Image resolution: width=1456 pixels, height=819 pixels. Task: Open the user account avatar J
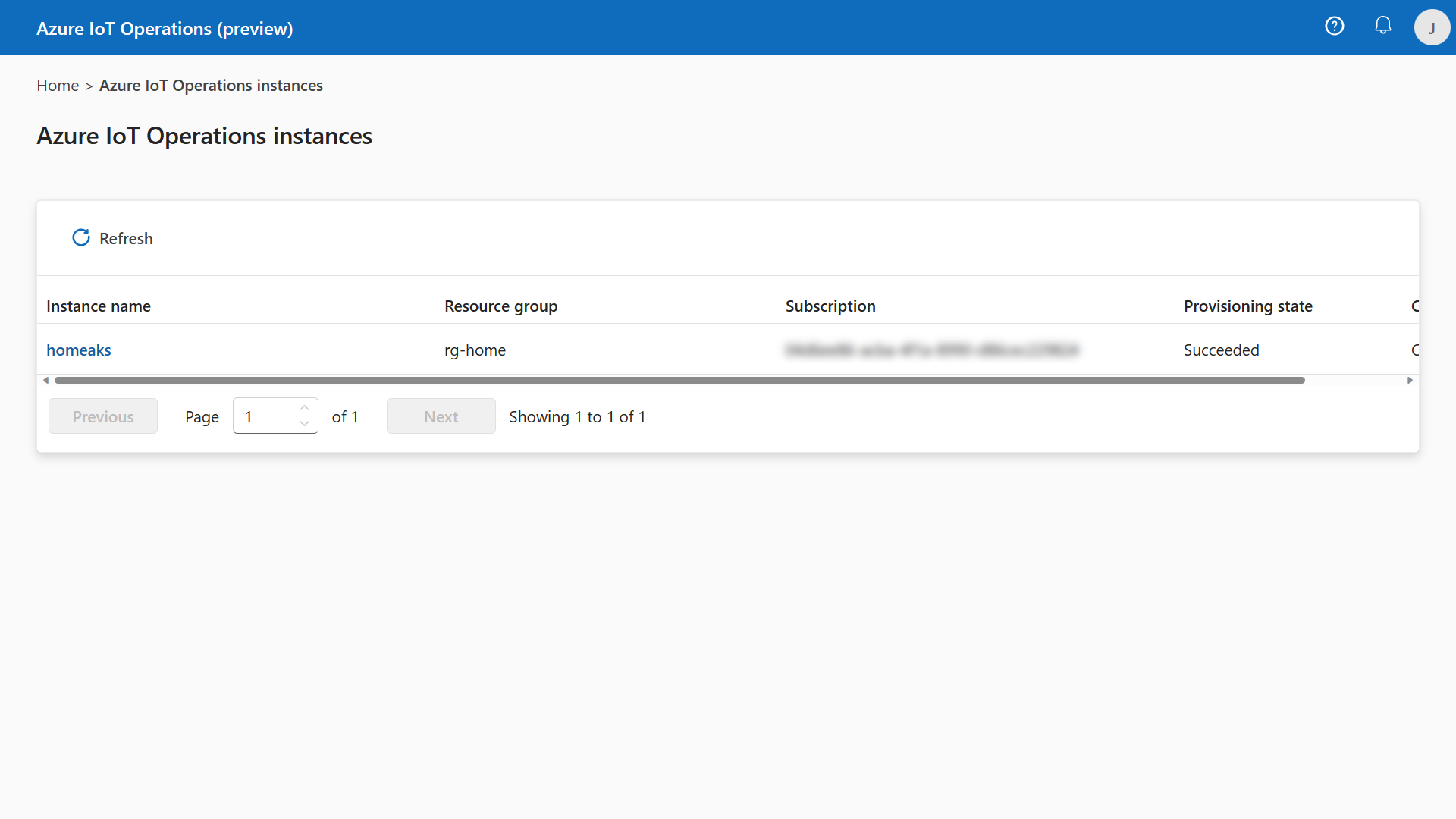[1432, 27]
